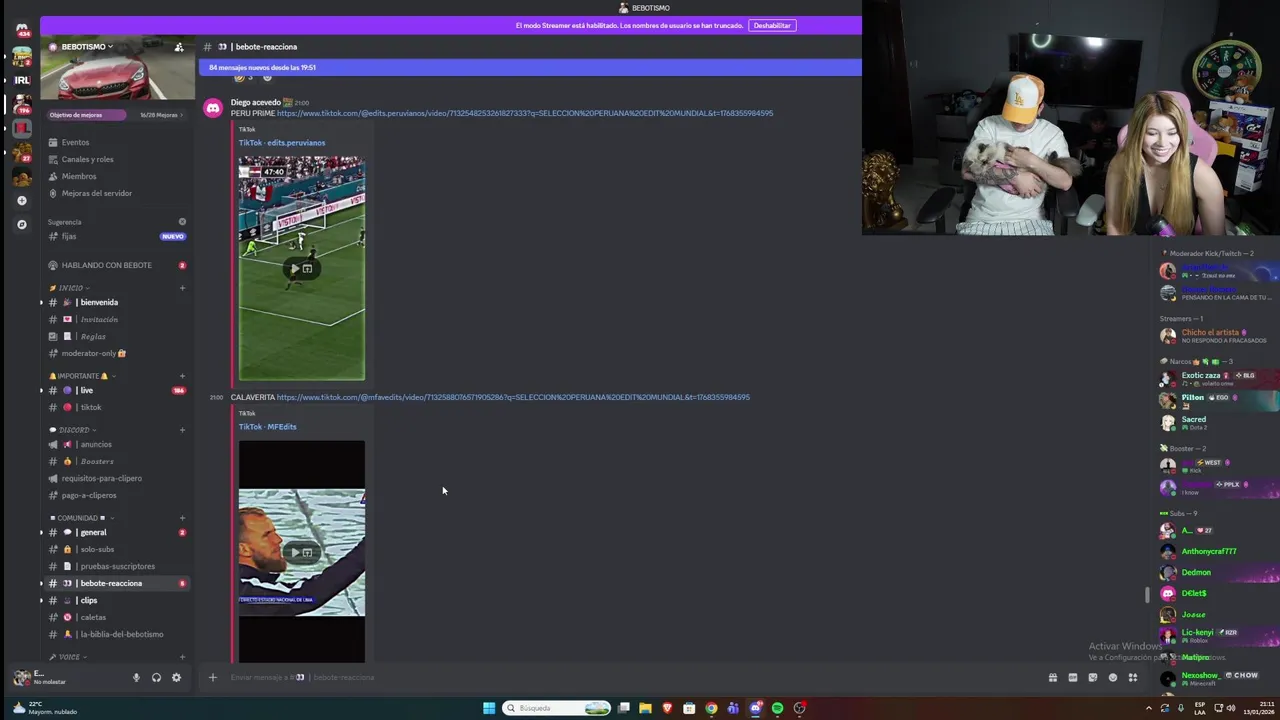Expand the 16/28 Mejoras boost goal
This screenshot has height=720, width=1280.
160,115
